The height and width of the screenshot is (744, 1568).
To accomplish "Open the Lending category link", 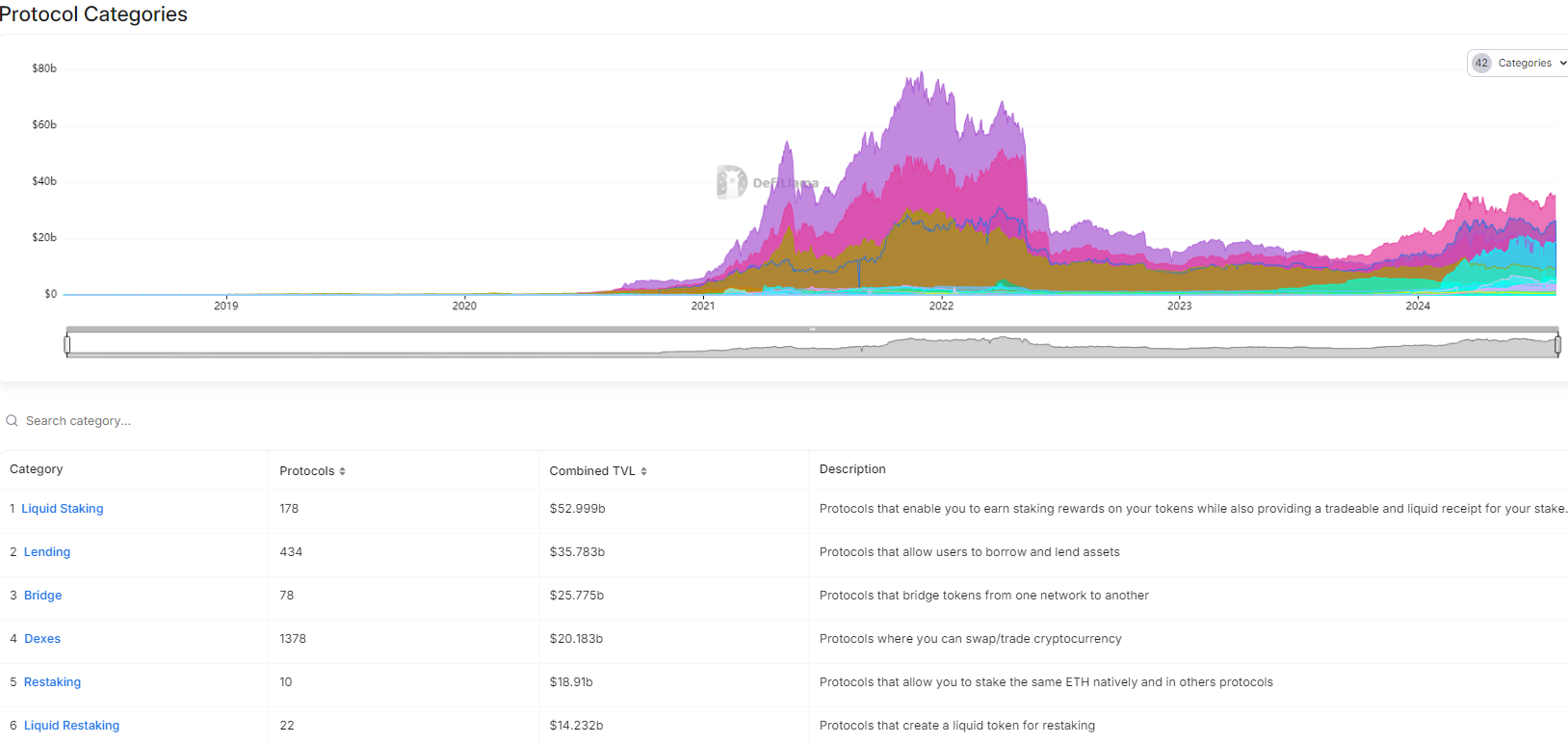I will [47, 552].
